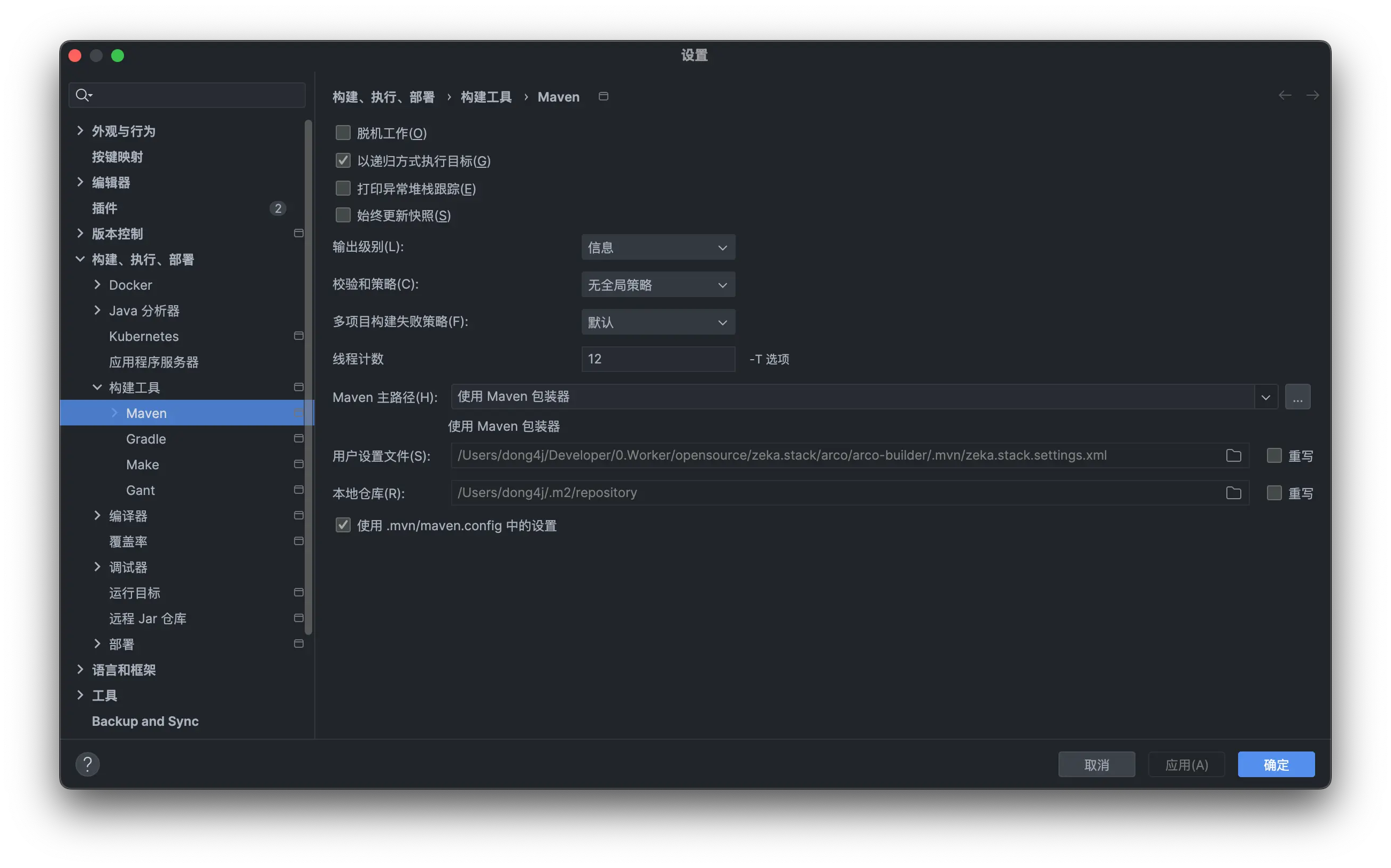Uncheck 使用 .mvn/maven.config 中的设置
The image size is (1391, 868).
[343, 525]
